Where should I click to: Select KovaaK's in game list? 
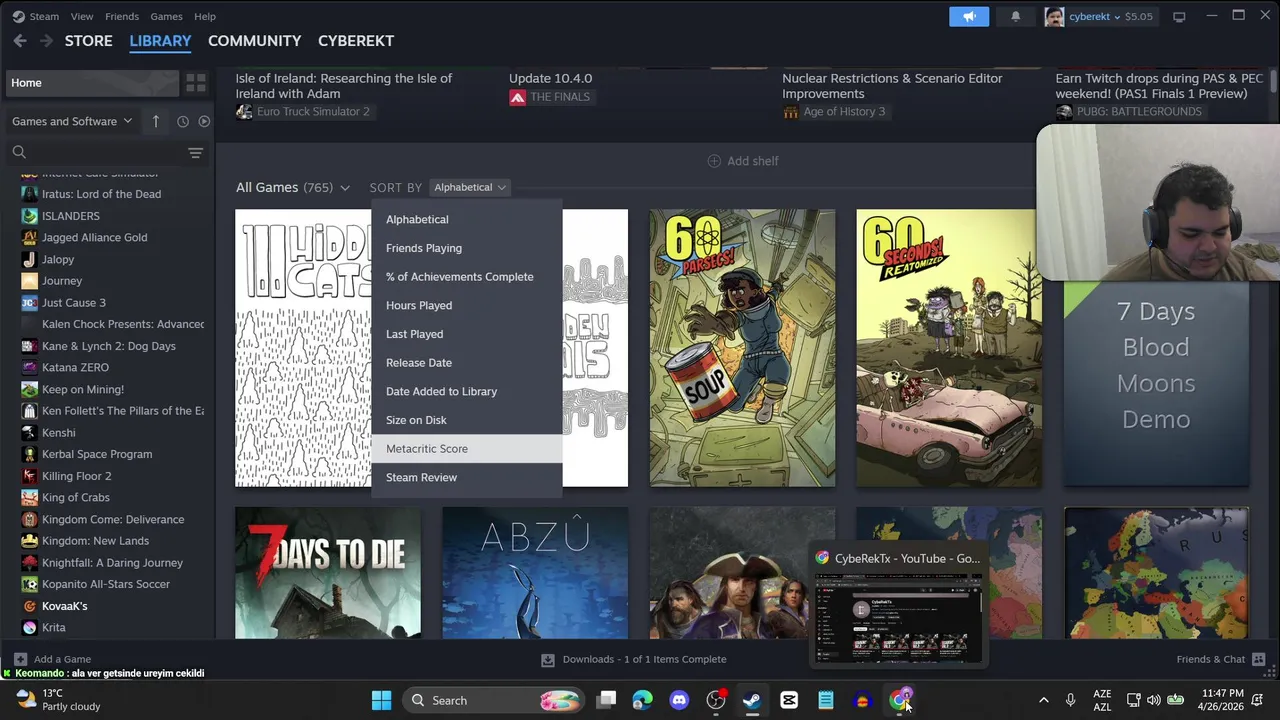click(64, 606)
